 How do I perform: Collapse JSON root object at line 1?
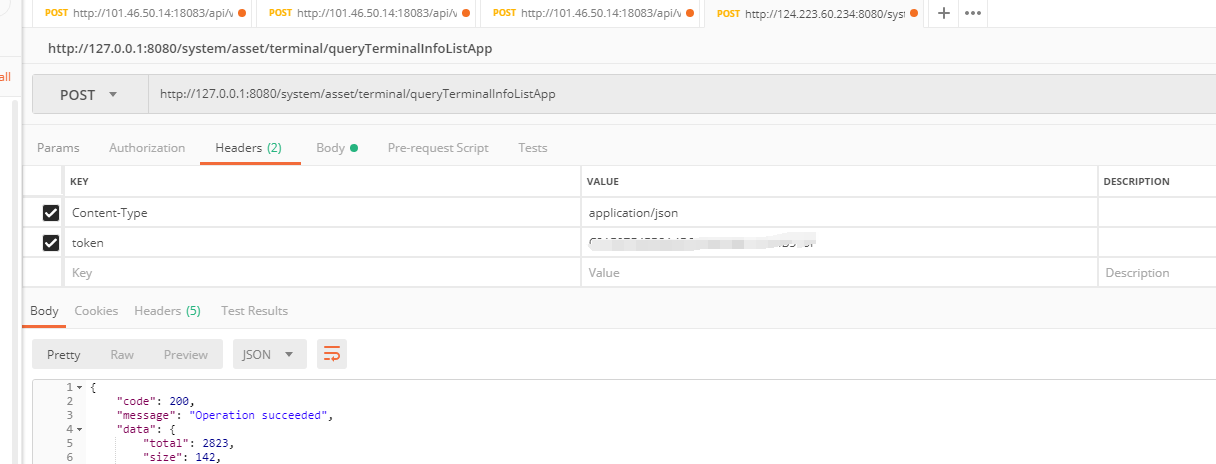click(x=79, y=387)
